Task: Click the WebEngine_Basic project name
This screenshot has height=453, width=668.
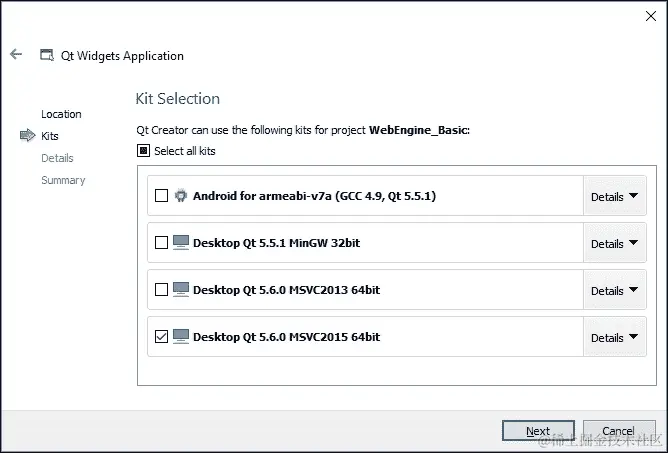Action: click(x=419, y=130)
